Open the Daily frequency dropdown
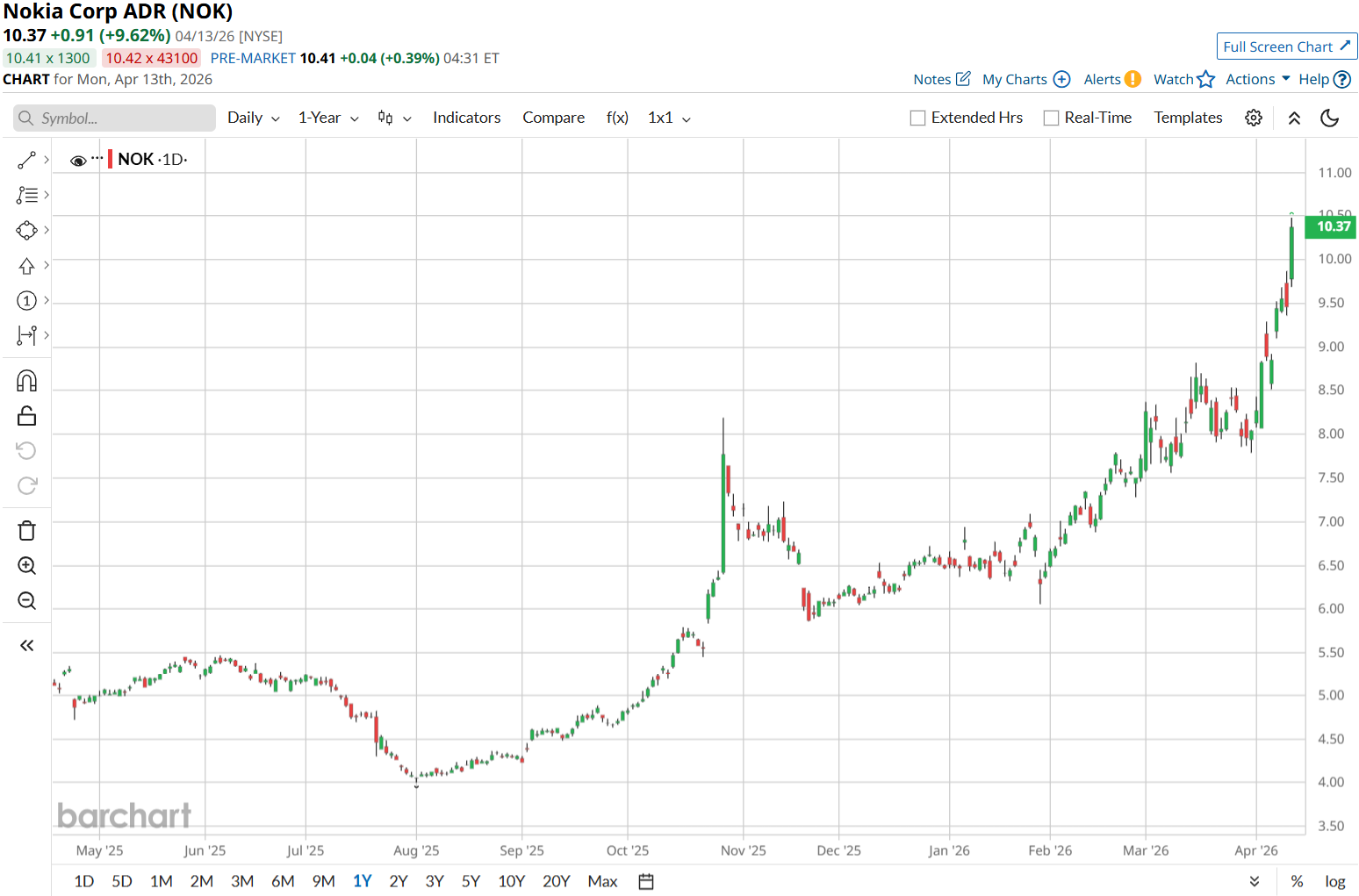 254,118
